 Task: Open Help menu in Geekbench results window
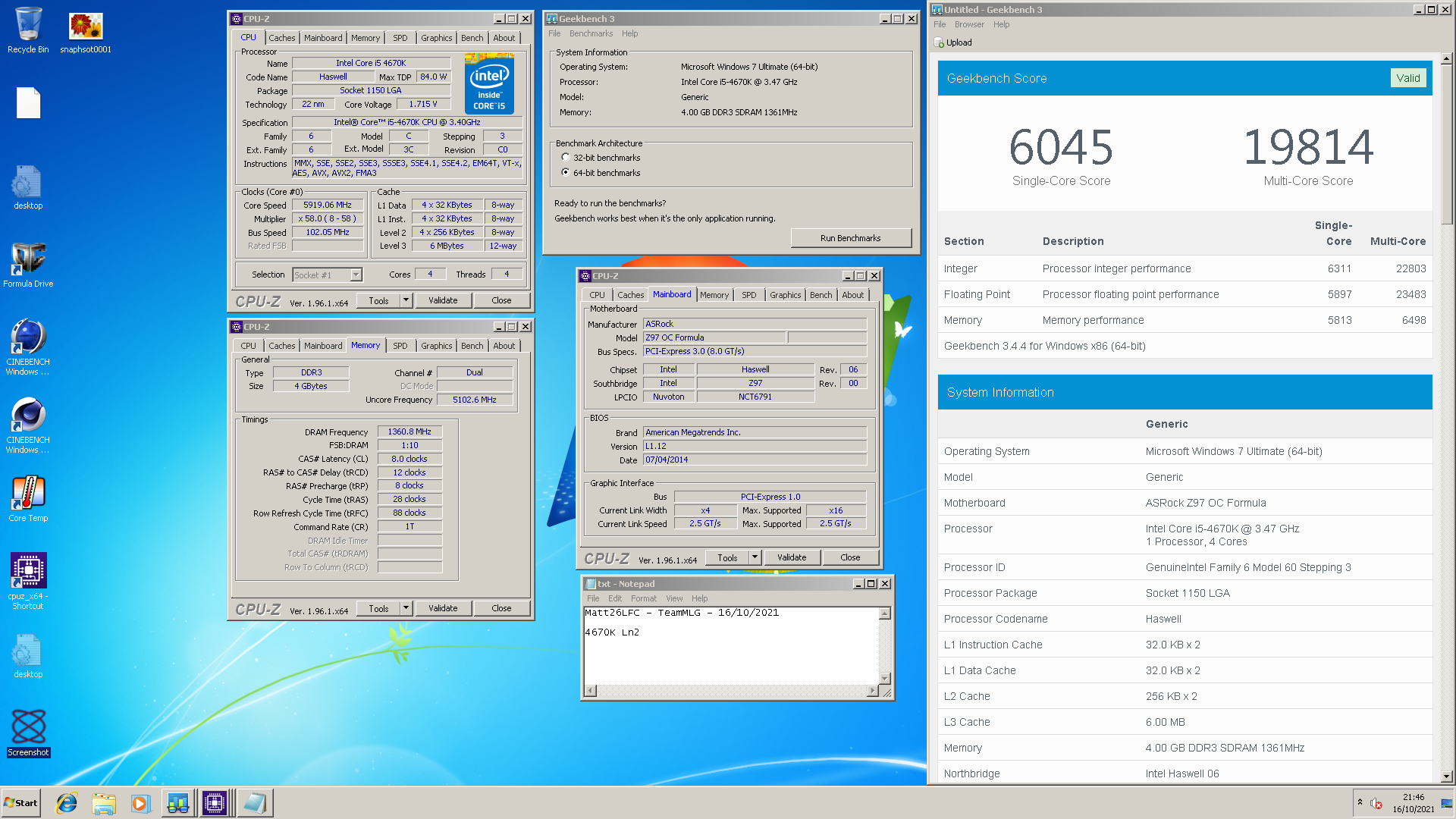click(1002, 24)
